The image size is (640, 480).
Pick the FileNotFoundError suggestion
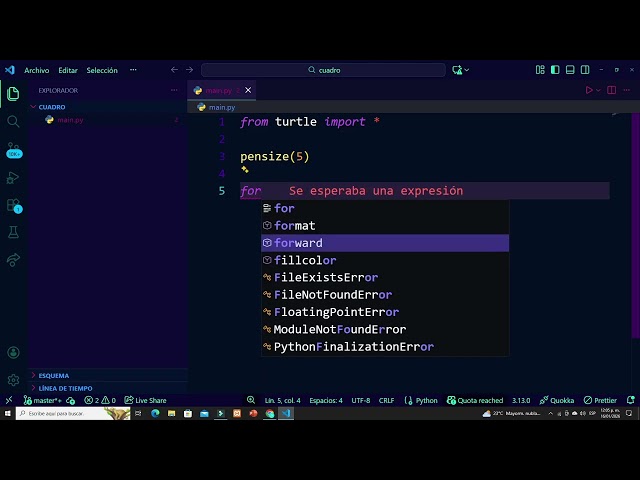(x=385, y=295)
